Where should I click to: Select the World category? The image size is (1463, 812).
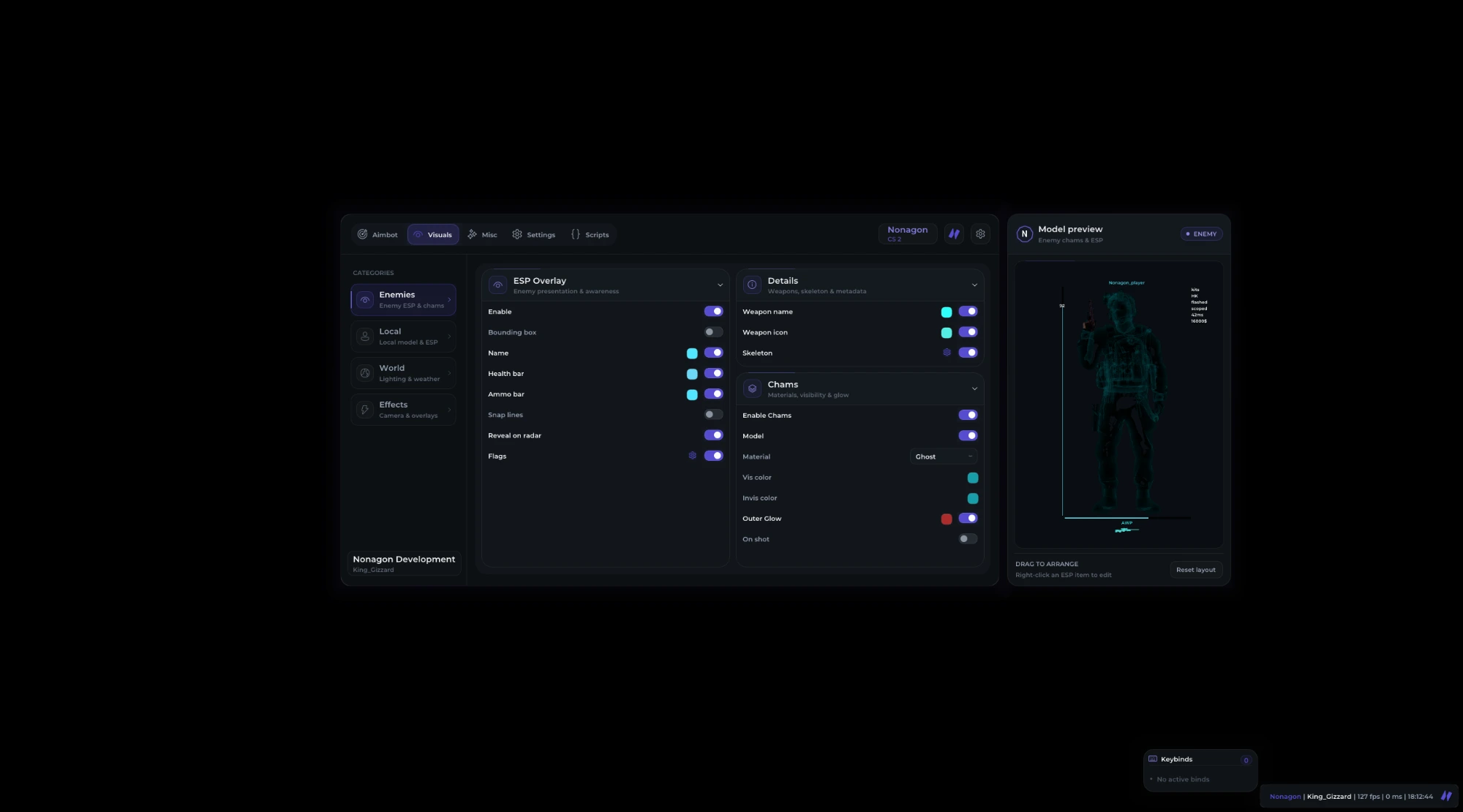pyautogui.click(x=403, y=373)
